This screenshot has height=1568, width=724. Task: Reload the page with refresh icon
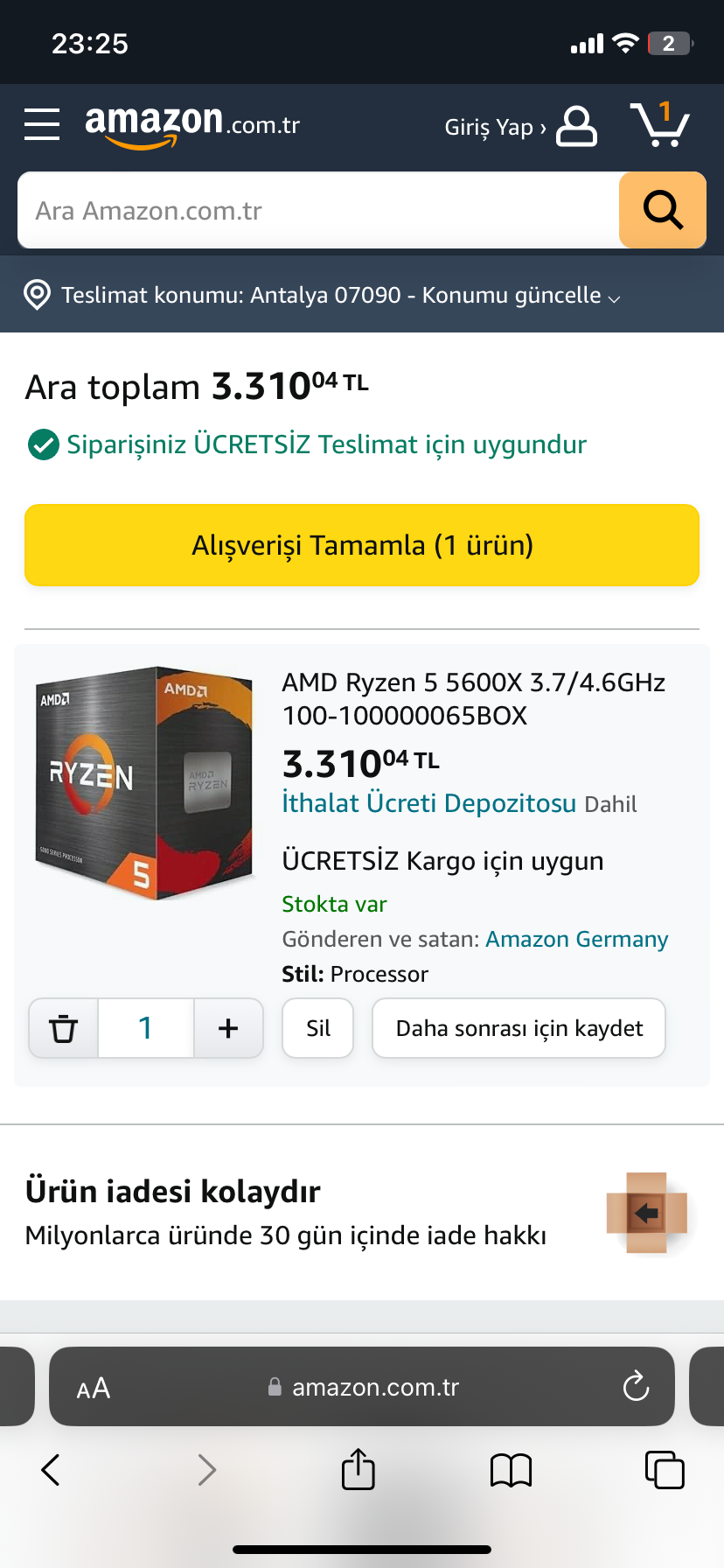tap(636, 1387)
